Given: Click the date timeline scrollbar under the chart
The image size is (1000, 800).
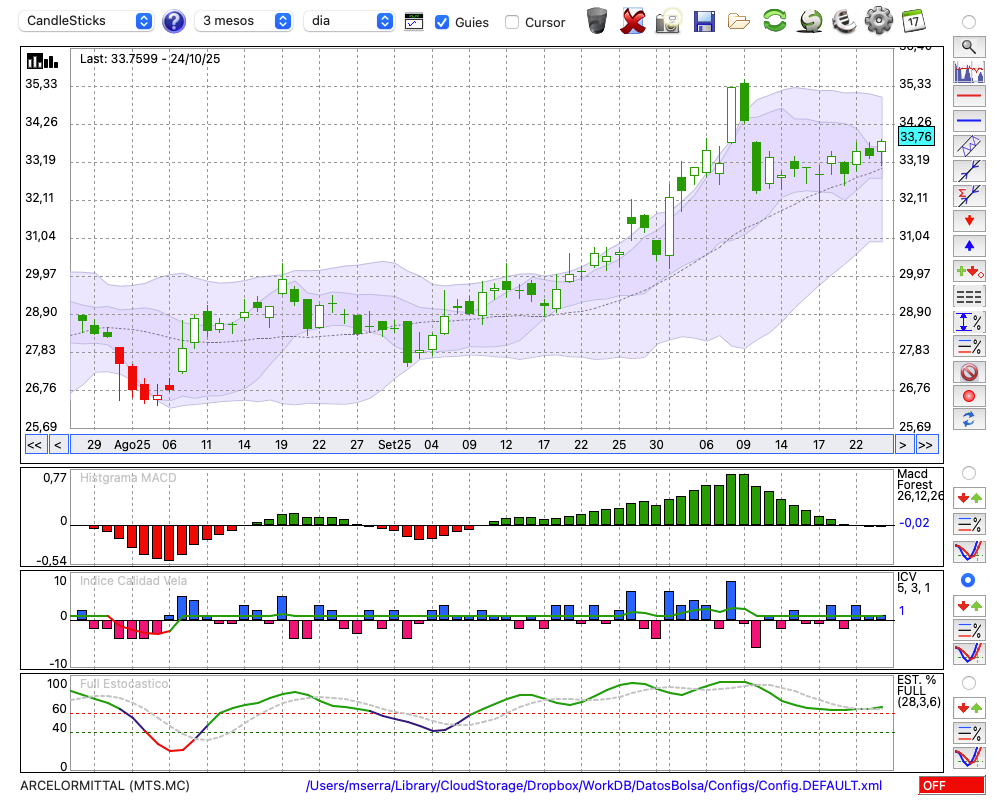Looking at the screenshot, I should coord(480,445).
